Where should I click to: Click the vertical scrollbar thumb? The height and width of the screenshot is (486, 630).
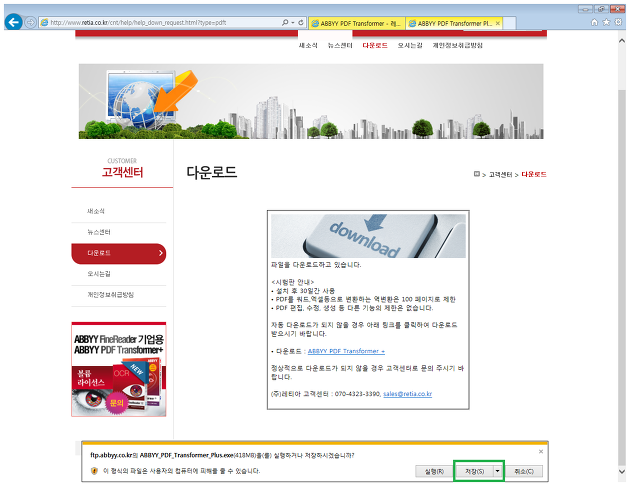pos(622,277)
